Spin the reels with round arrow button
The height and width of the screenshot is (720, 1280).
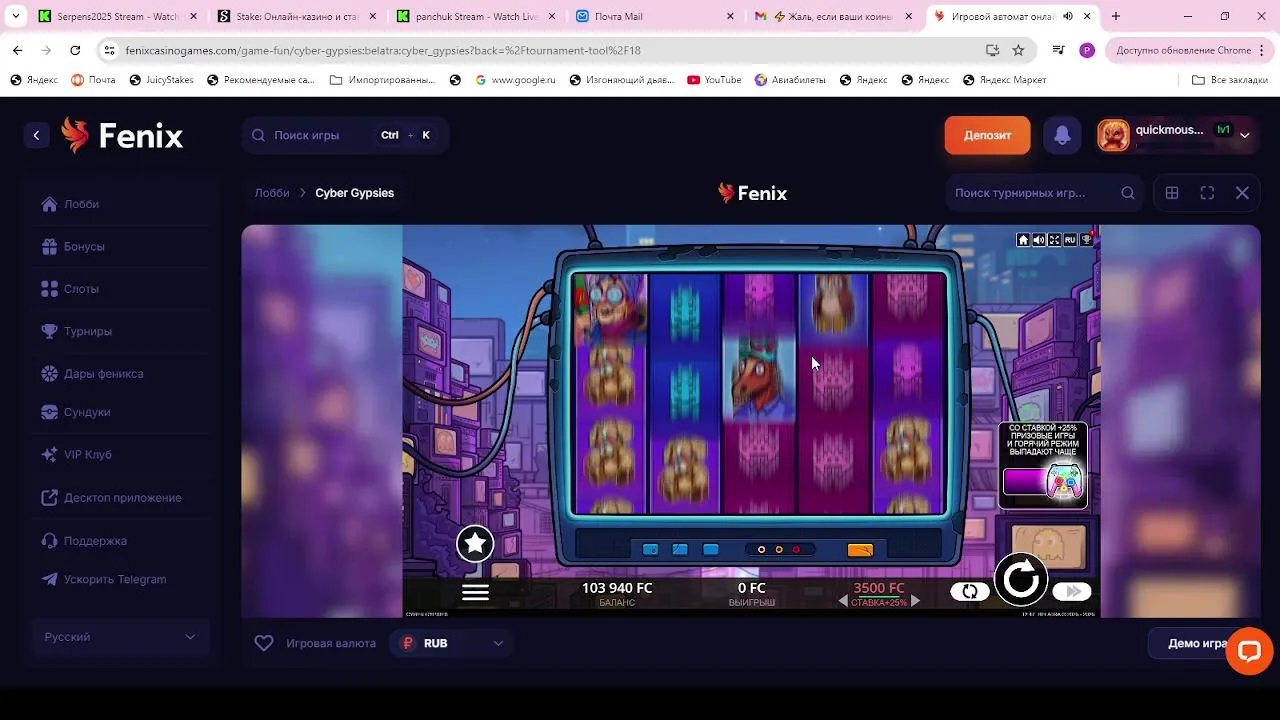click(1020, 579)
